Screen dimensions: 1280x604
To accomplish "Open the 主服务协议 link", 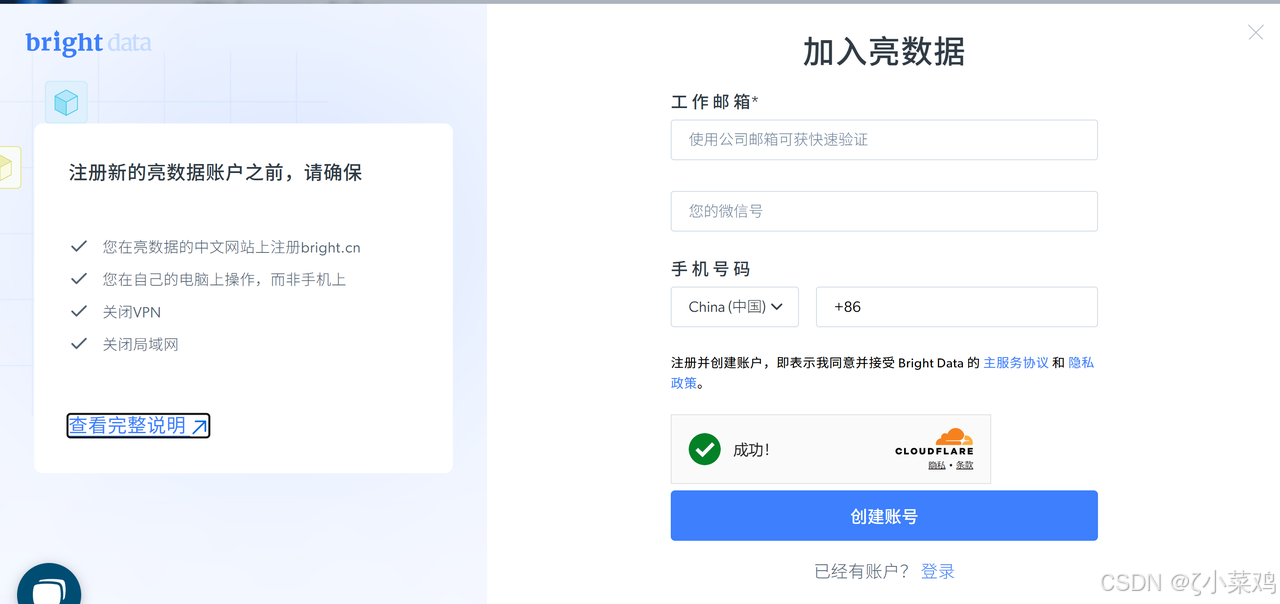I will tap(1016, 363).
